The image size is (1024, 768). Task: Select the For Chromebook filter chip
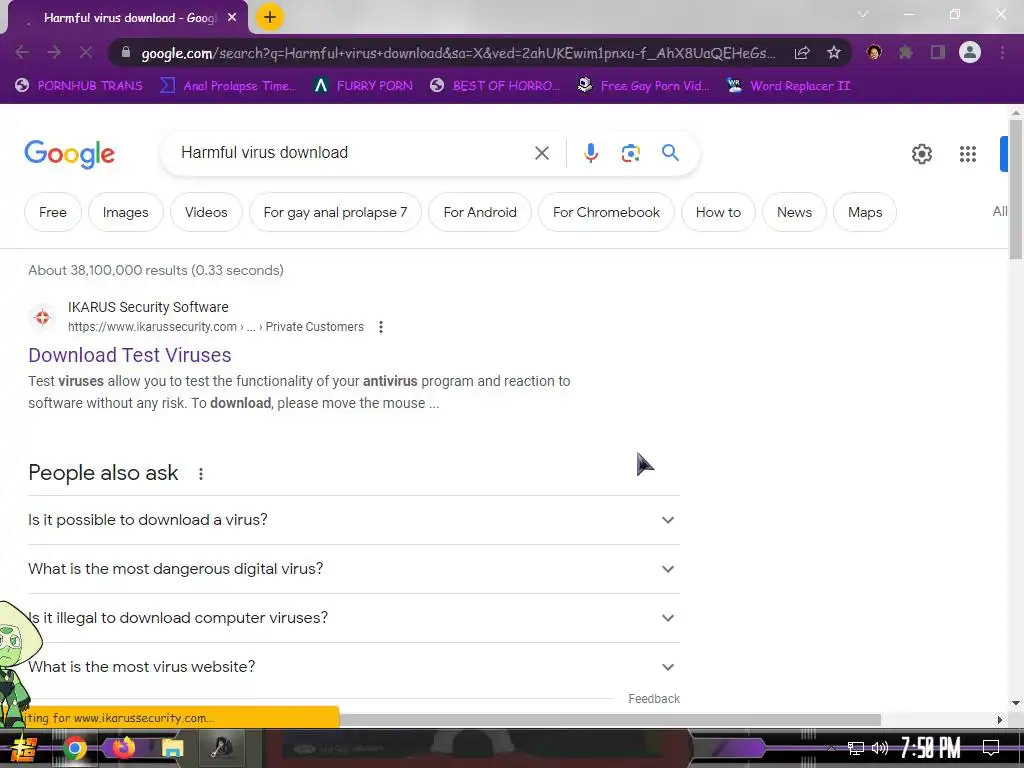[606, 212]
